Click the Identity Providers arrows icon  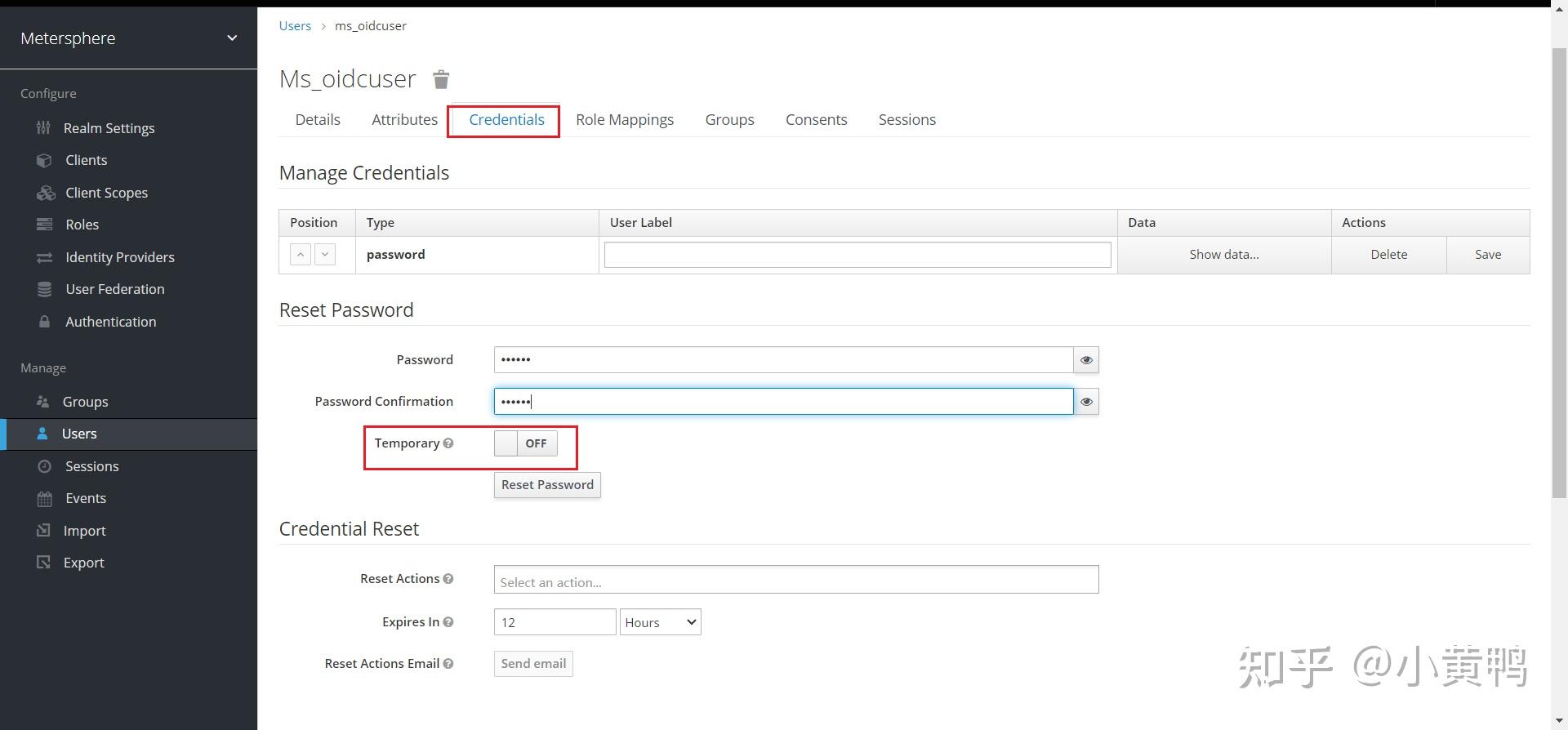pos(44,257)
